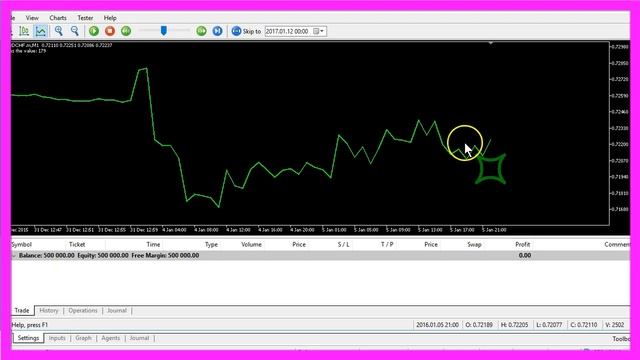This screenshot has width=640, height=360.
Task: Sort by the Ticket column header
Action: click(77, 244)
